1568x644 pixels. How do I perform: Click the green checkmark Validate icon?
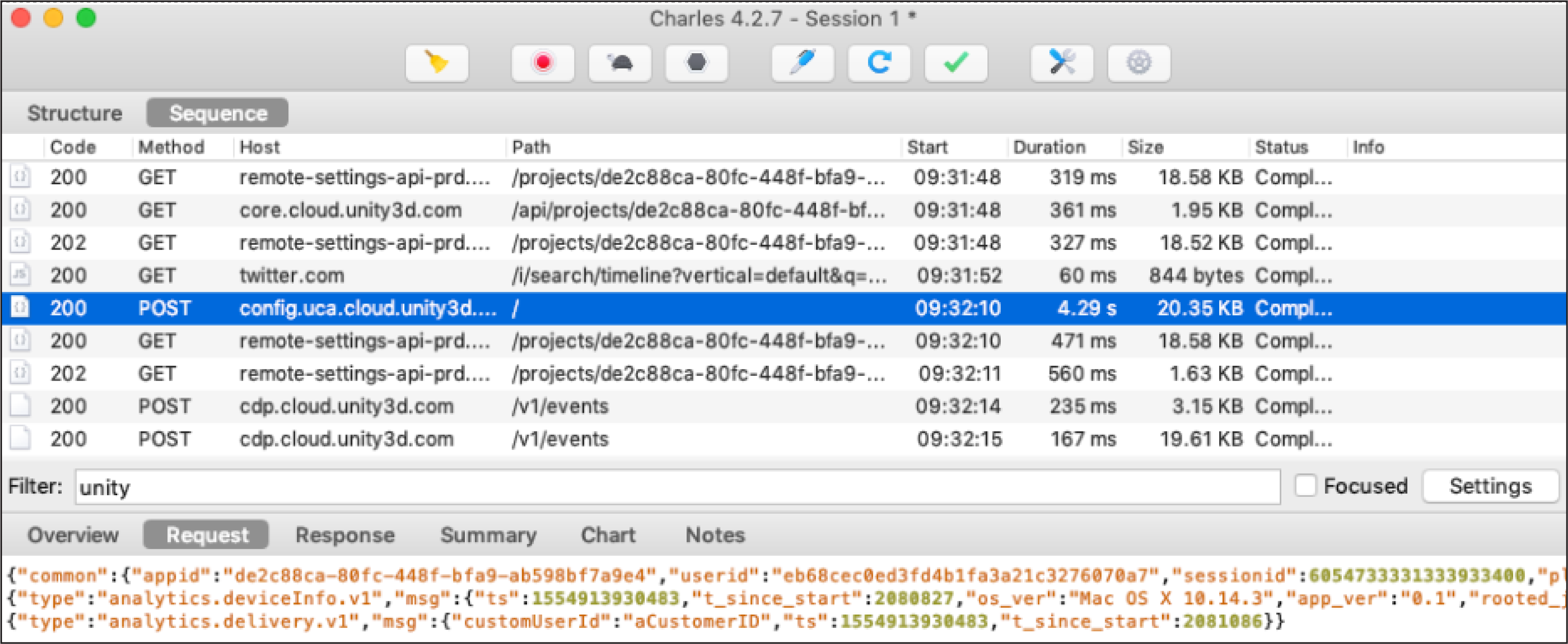pos(956,63)
